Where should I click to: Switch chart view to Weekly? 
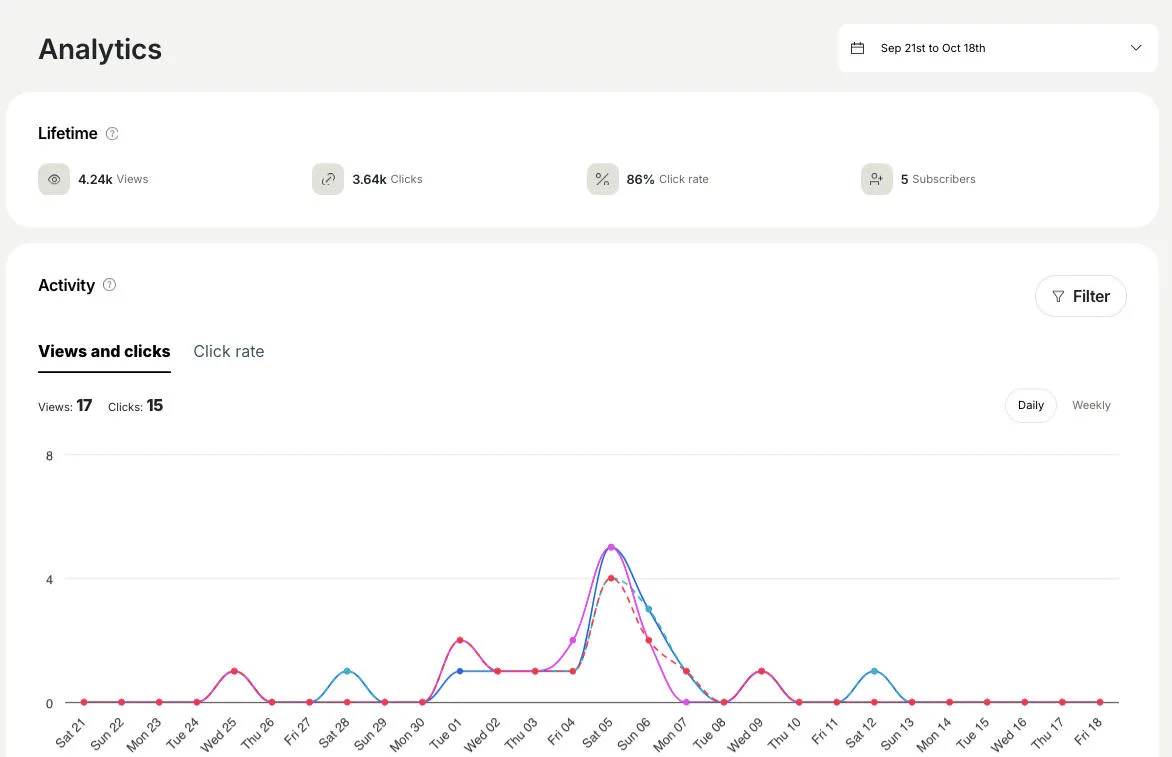1091,405
